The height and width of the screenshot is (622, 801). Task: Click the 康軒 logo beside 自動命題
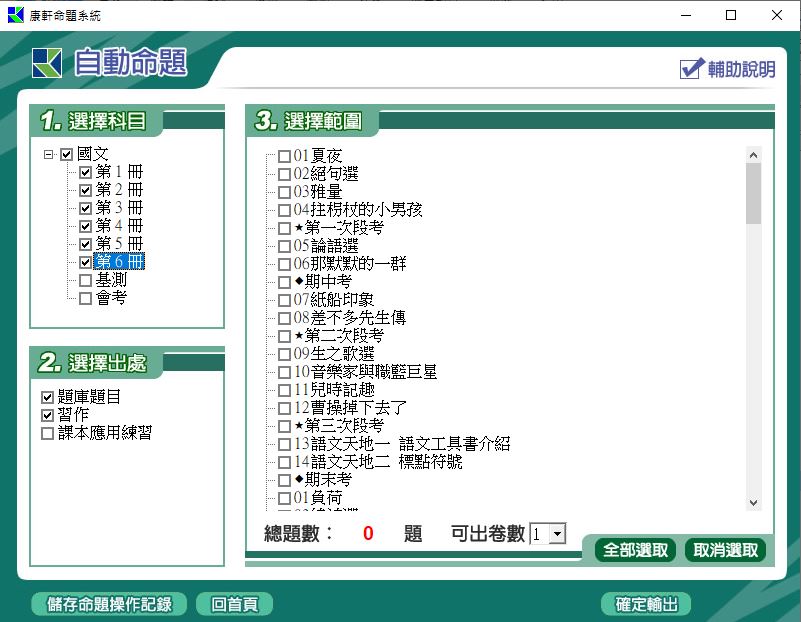click(47, 63)
